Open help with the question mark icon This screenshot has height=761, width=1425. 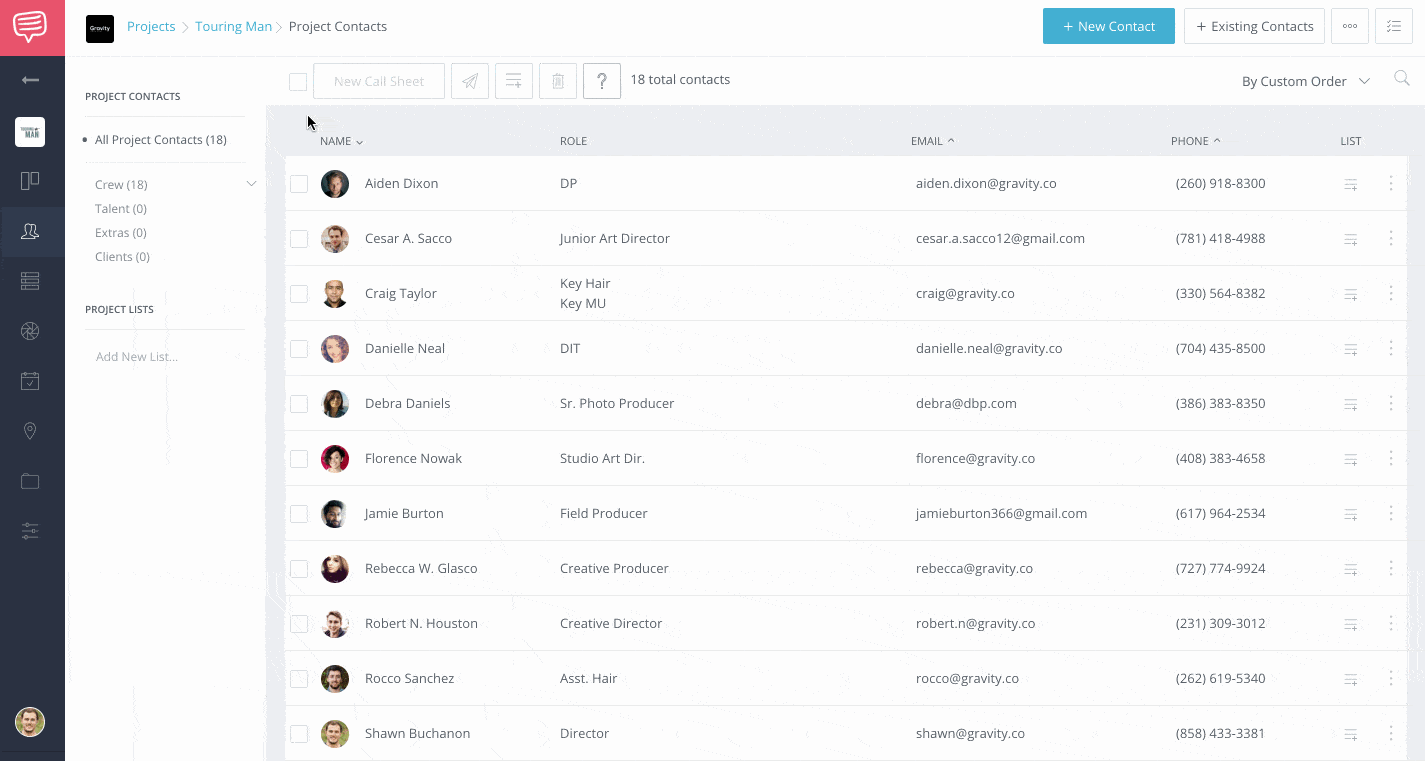[x=601, y=81]
